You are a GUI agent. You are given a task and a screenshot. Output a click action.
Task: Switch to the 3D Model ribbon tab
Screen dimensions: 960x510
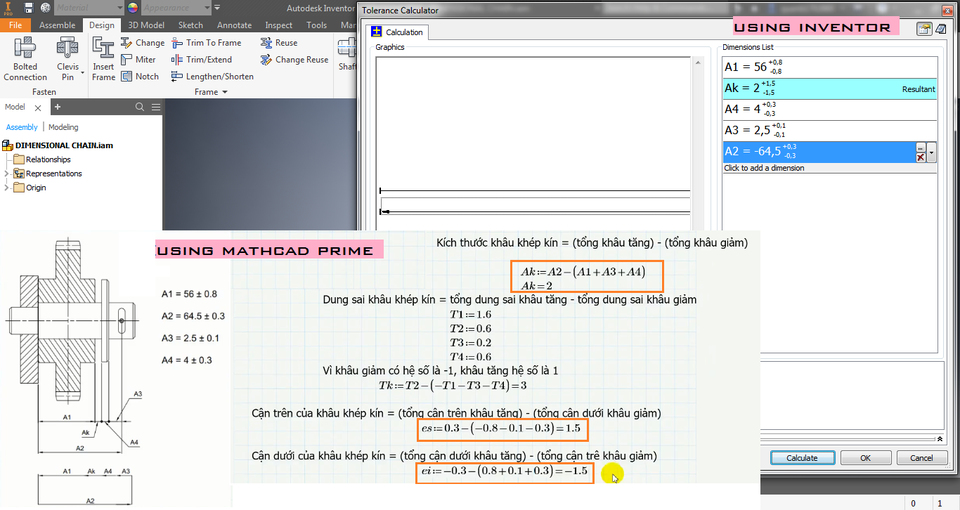click(x=147, y=25)
